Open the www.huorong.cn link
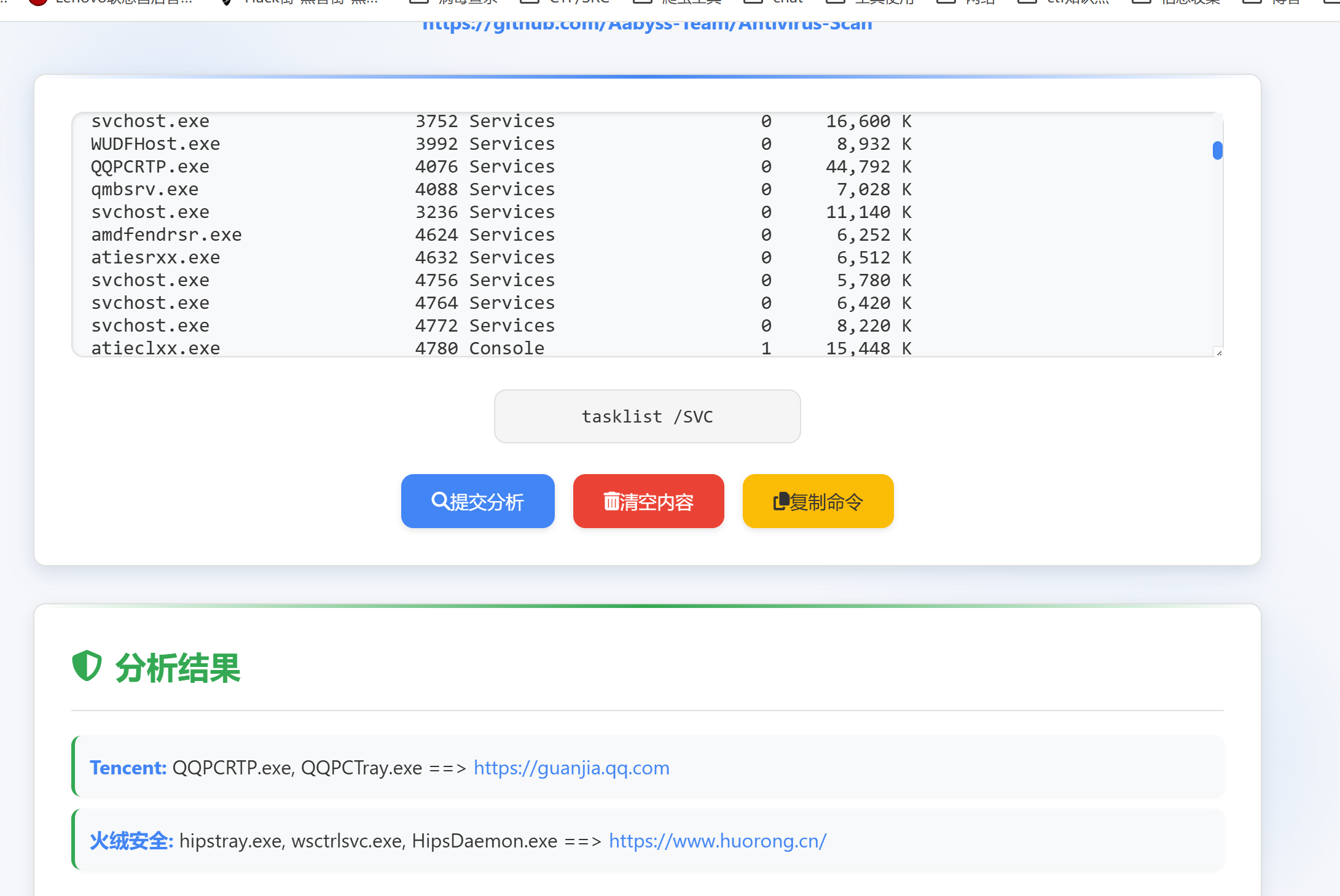1340x896 pixels. 718,841
